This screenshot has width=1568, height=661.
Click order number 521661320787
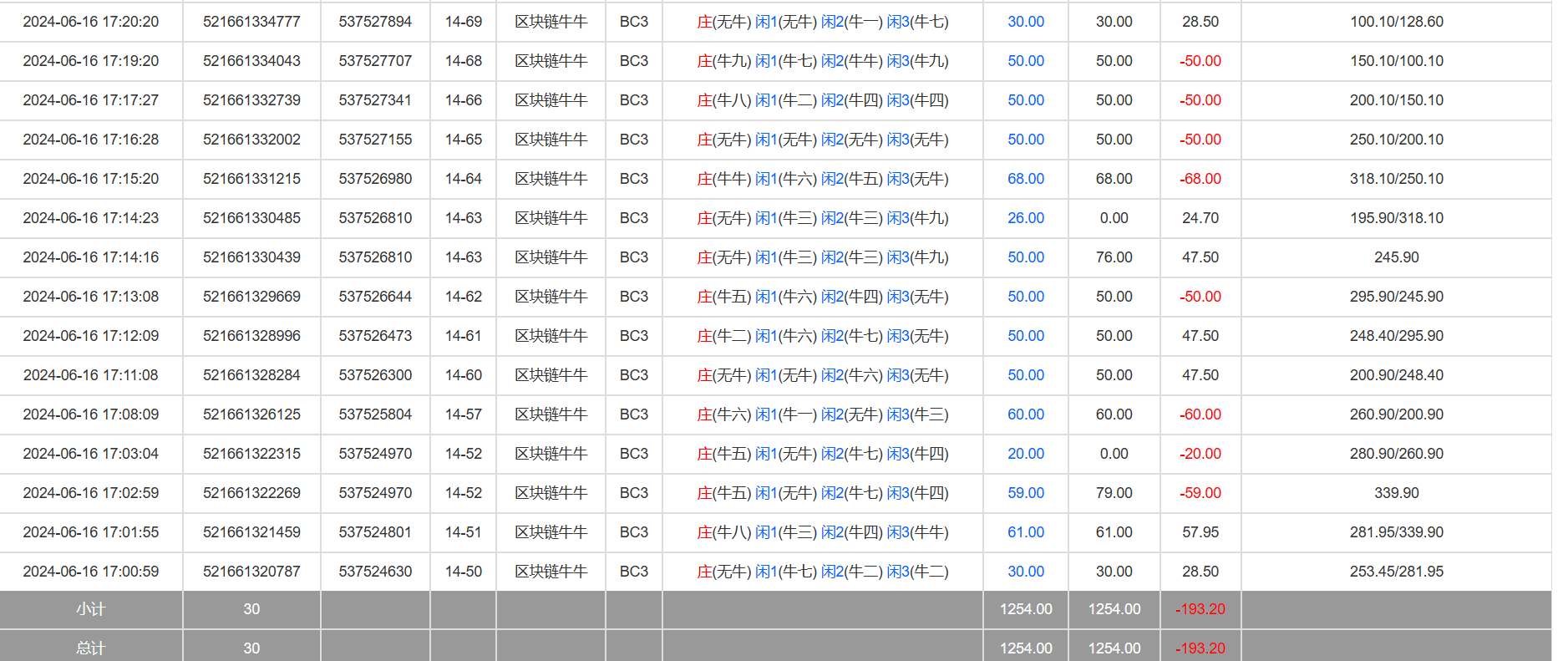pos(251,572)
